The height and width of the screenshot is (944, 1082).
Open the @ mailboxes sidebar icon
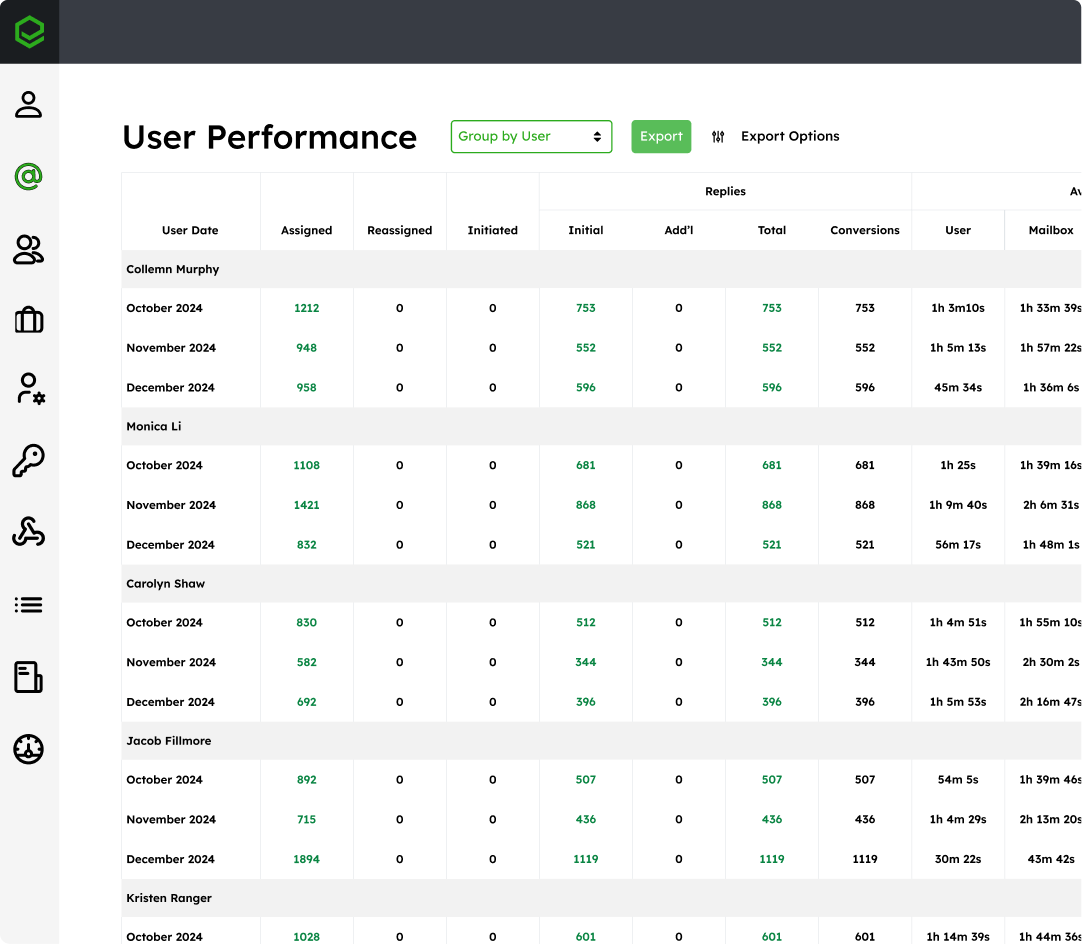[28, 177]
